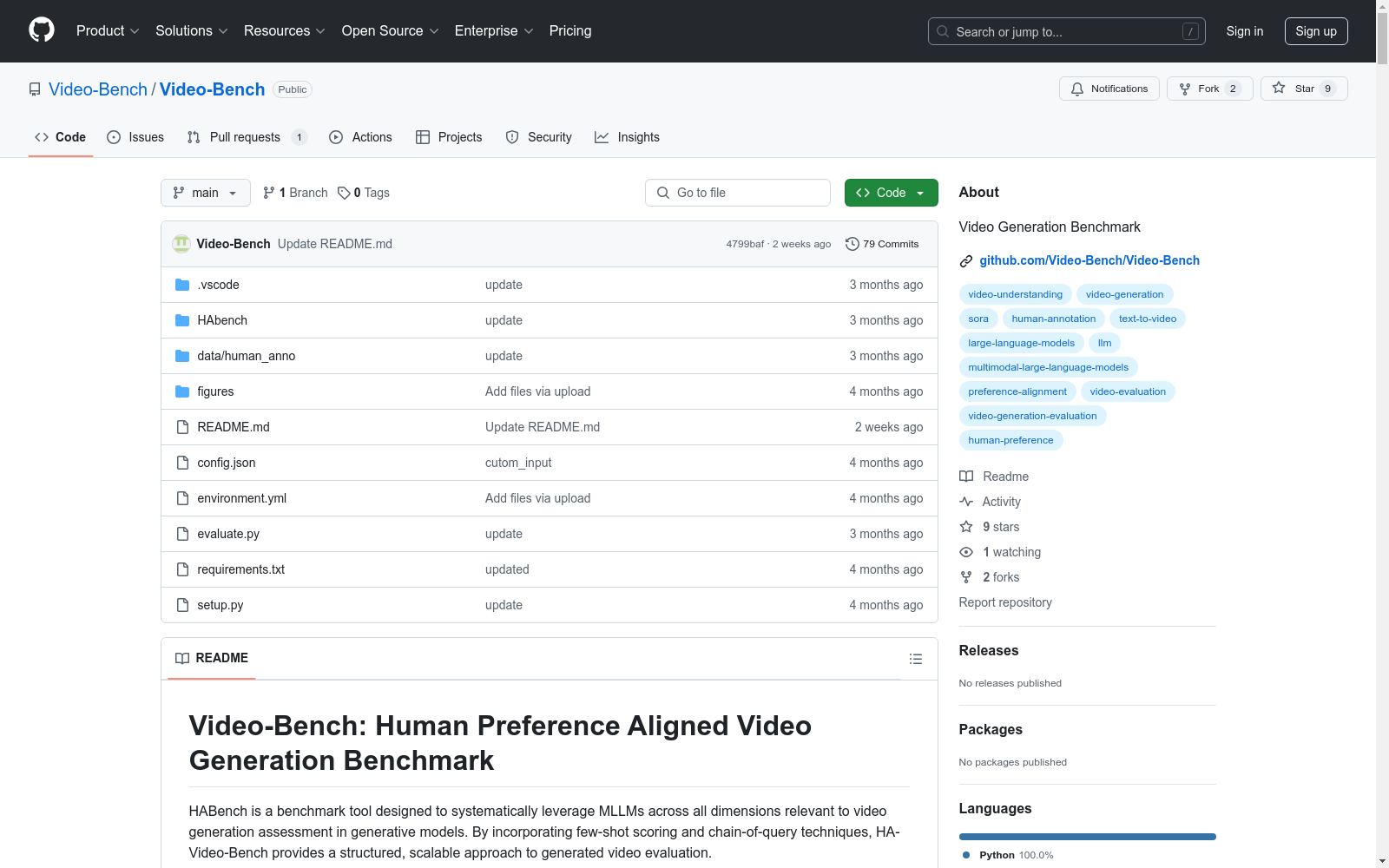Select the Code repository tab
Viewport: 1389px width, 868px height.
coord(60,137)
